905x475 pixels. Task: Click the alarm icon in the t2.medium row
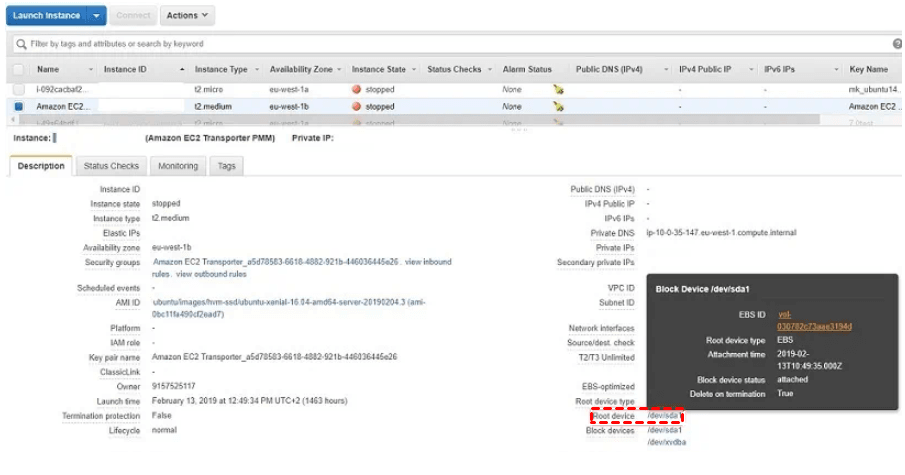click(558, 106)
